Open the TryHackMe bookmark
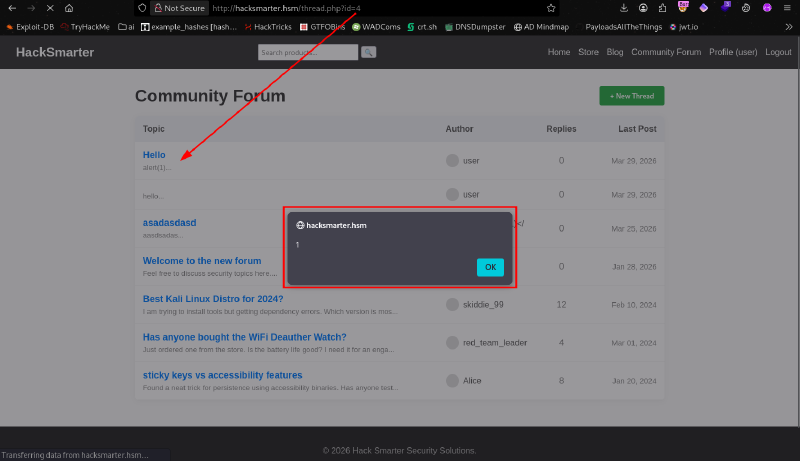 85,27
